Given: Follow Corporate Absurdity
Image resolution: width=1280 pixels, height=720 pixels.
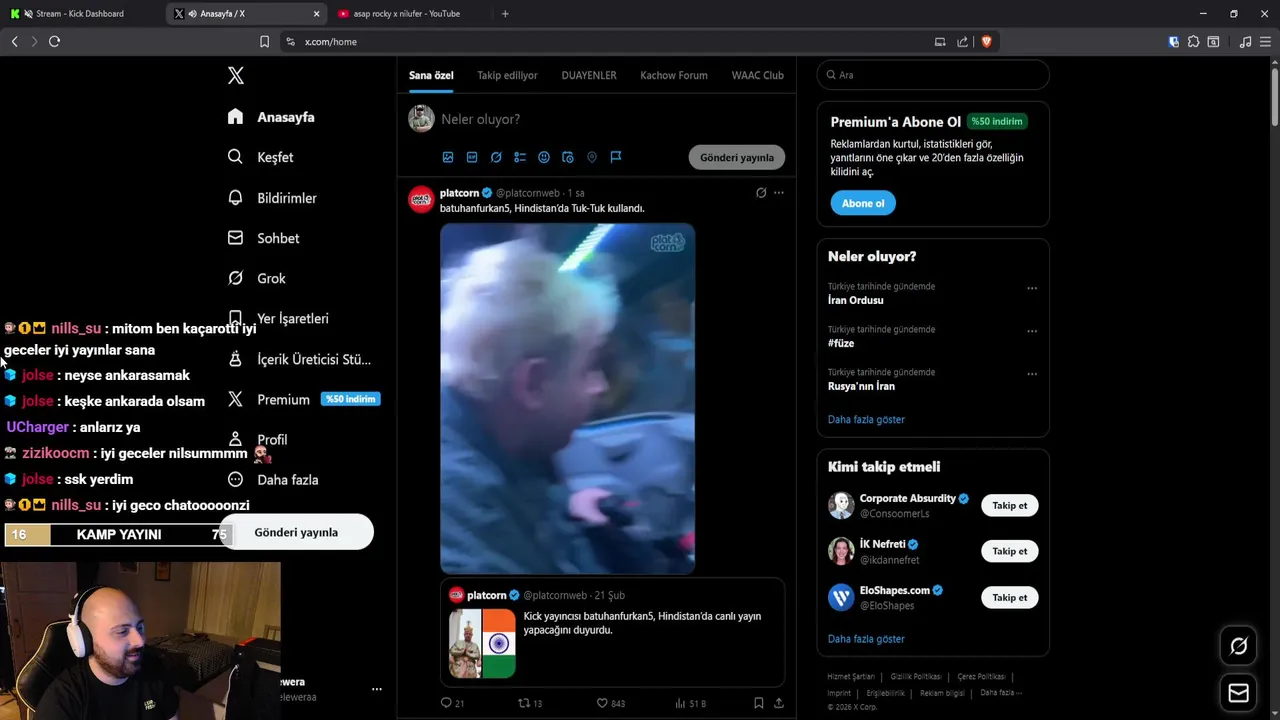Looking at the screenshot, I should pos(1010,505).
